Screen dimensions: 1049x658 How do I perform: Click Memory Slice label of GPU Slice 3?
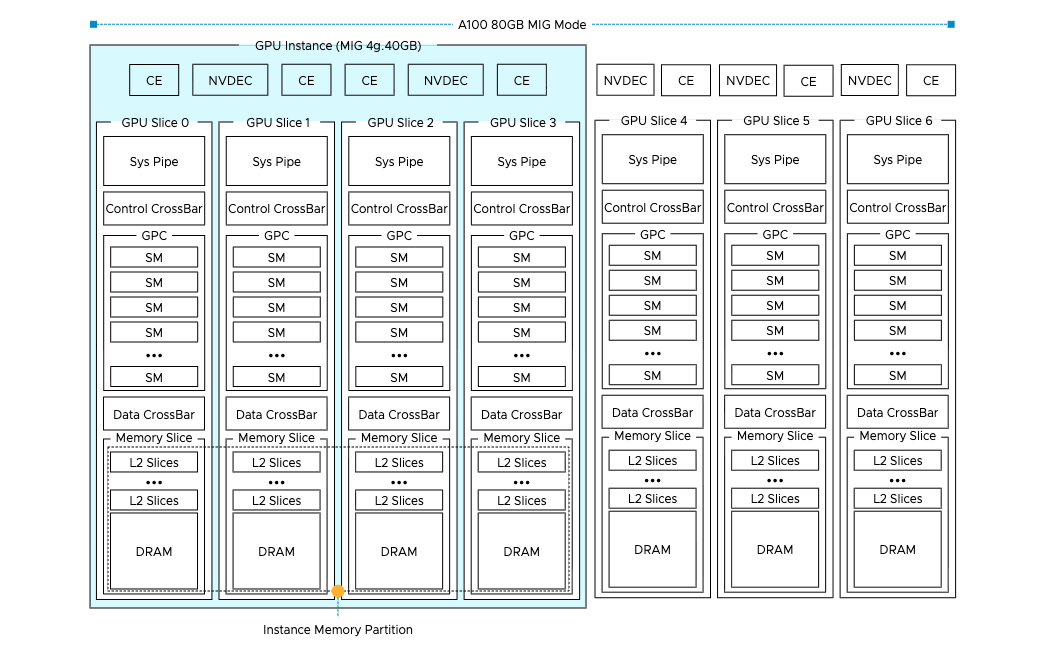(522, 437)
